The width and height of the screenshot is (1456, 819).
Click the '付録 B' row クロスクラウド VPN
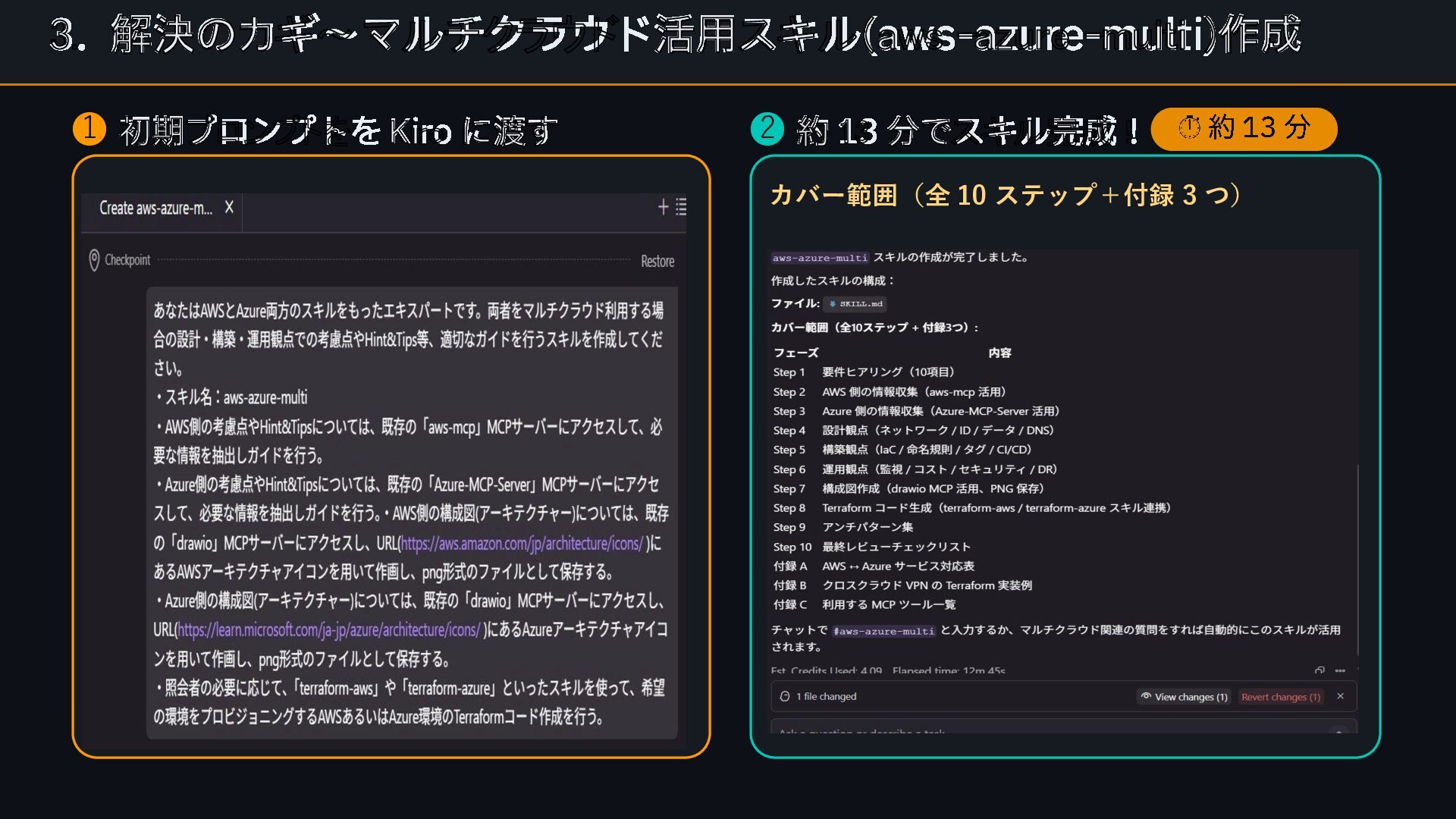coord(902,585)
